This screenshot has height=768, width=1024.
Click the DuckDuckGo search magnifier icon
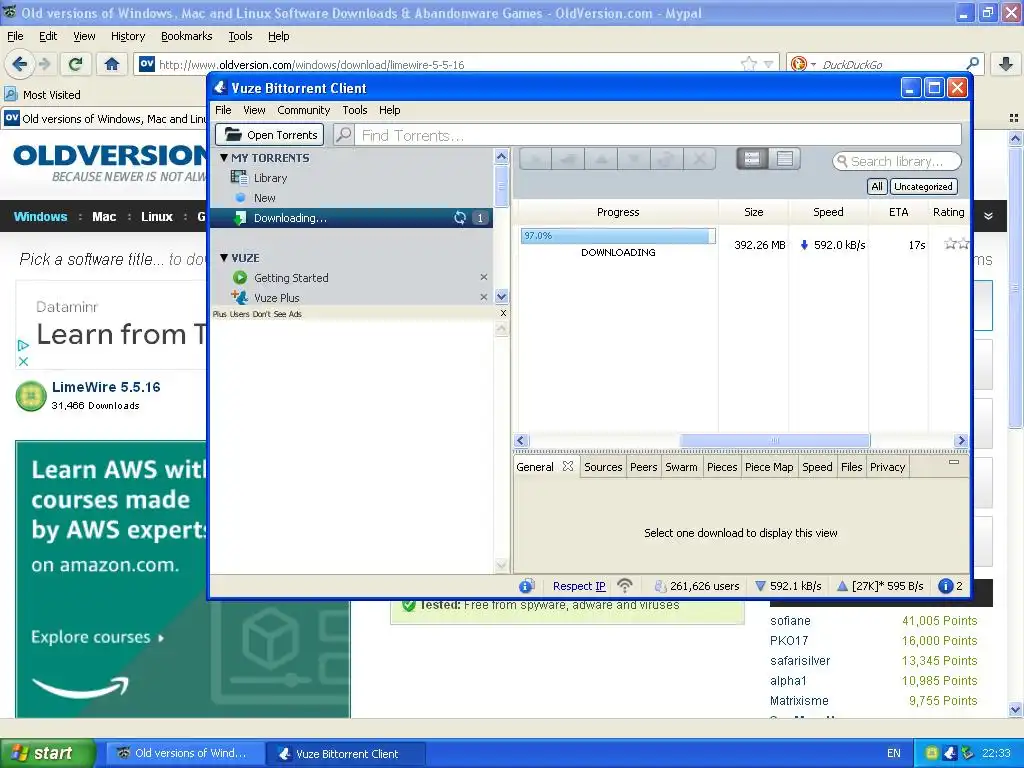tap(972, 64)
